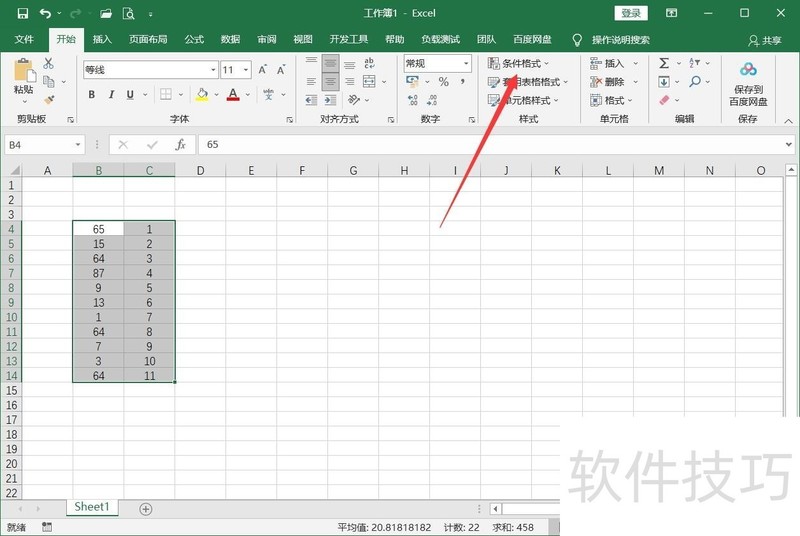800x536 pixels.
Task: Switch to the 插入 ribbon tab
Action: point(102,39)
